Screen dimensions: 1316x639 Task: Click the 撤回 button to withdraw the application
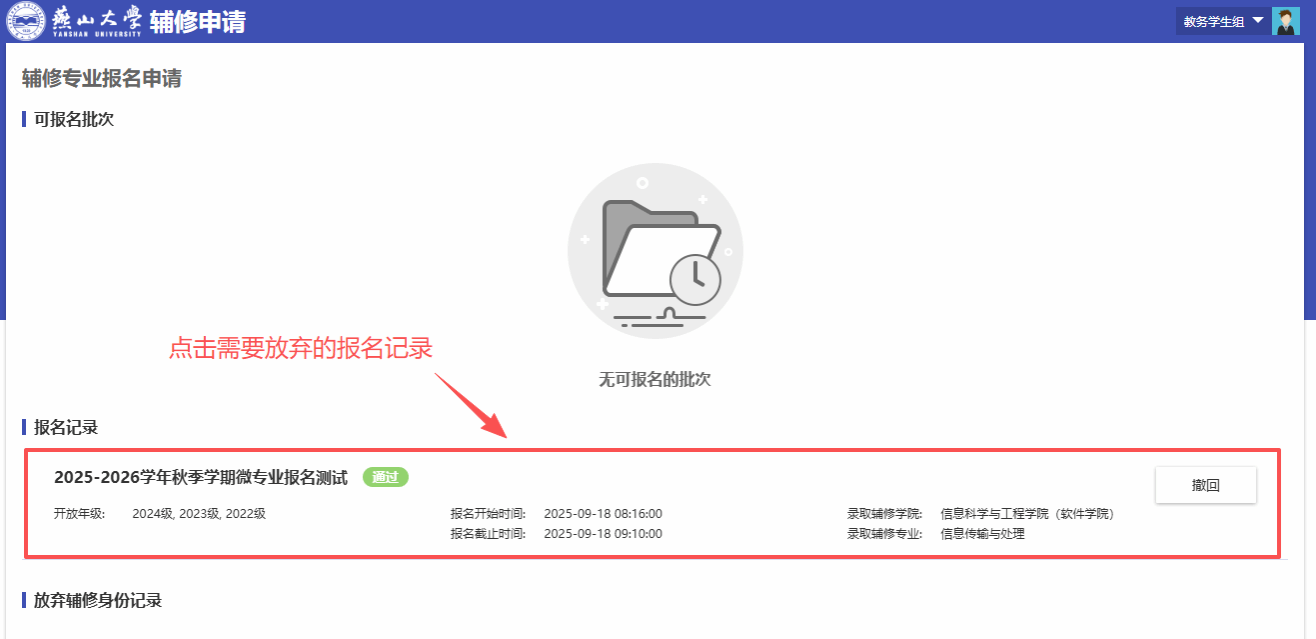(x=1205, y=485)
